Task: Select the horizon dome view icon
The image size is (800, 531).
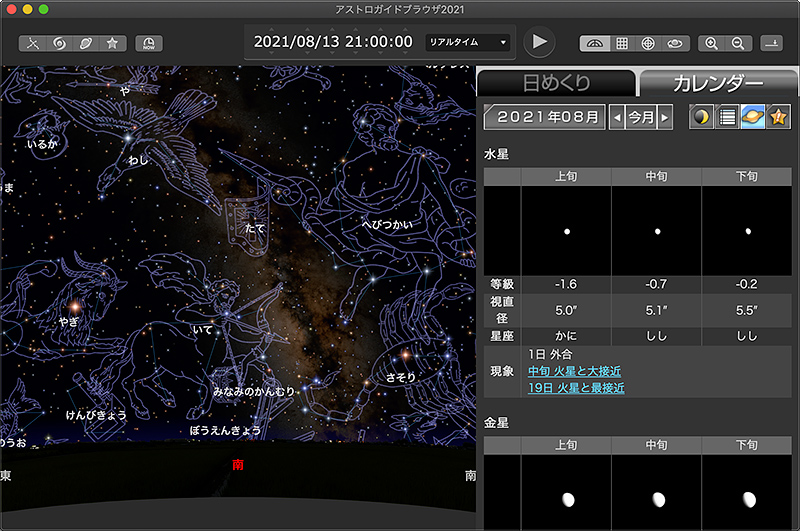Action: pos(595,43)
